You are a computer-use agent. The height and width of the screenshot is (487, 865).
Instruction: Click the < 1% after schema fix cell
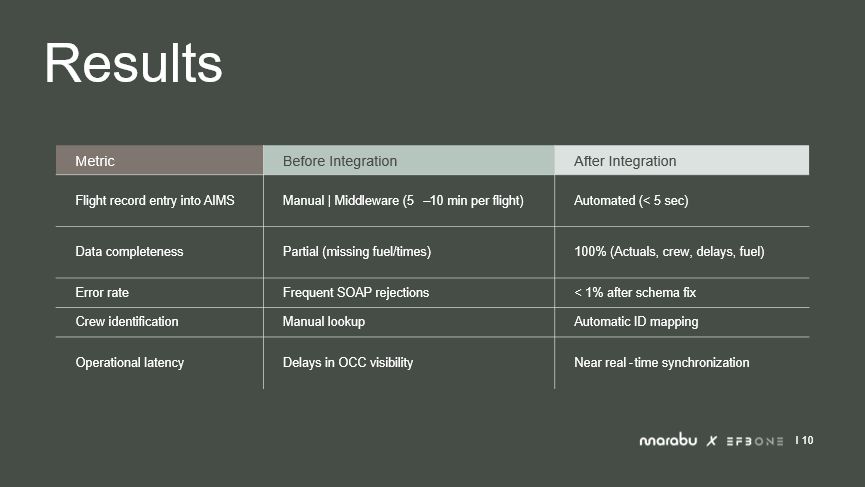[635, 293]
